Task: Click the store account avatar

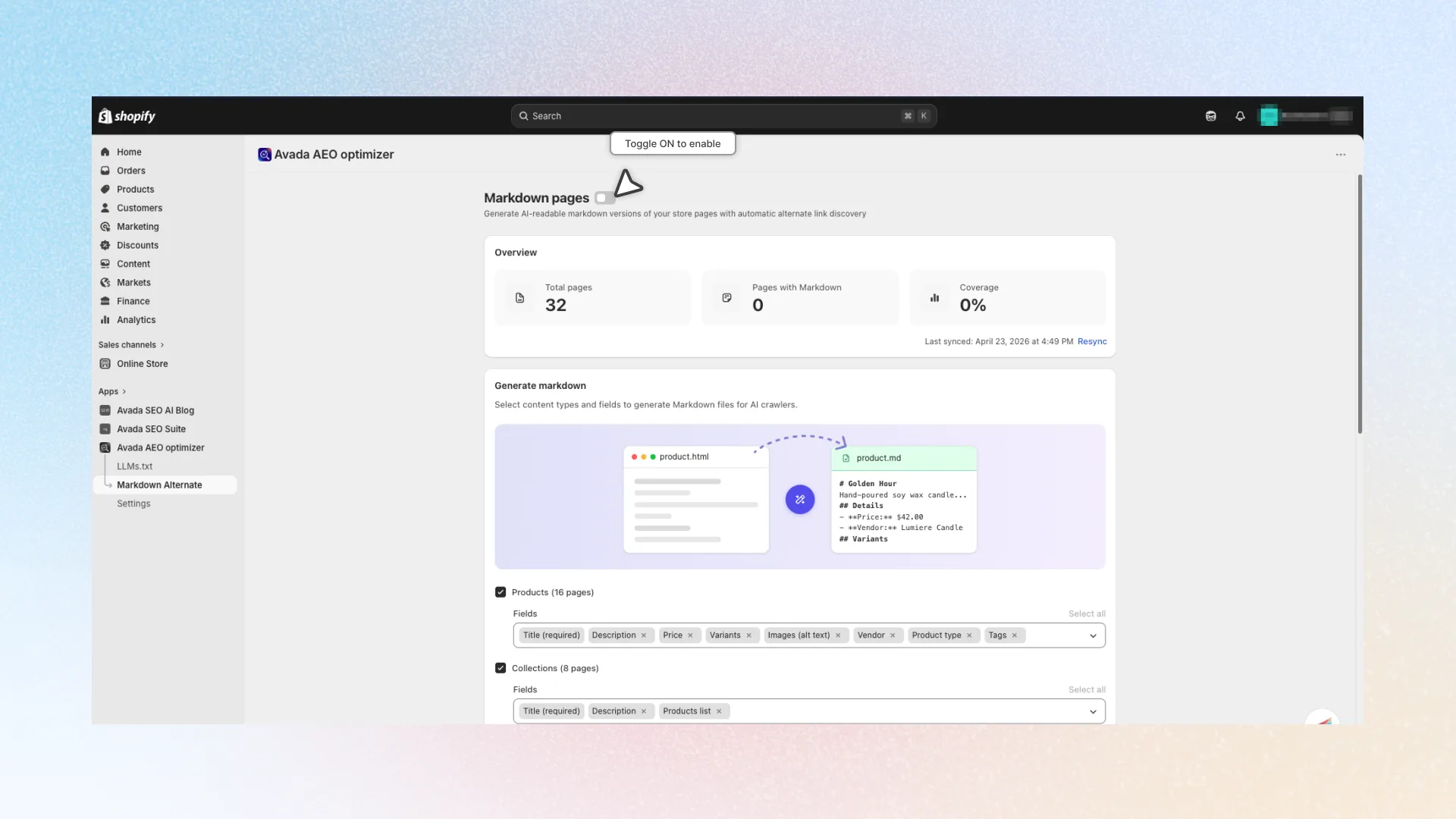Action: 1269,116
